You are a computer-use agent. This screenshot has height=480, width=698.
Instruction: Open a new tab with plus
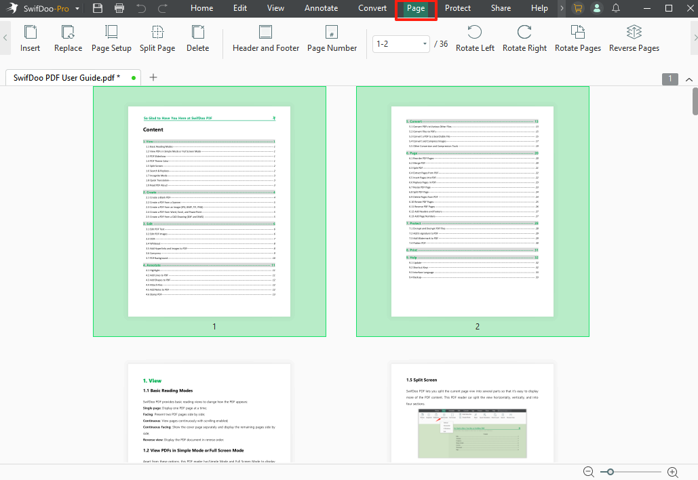153,77
